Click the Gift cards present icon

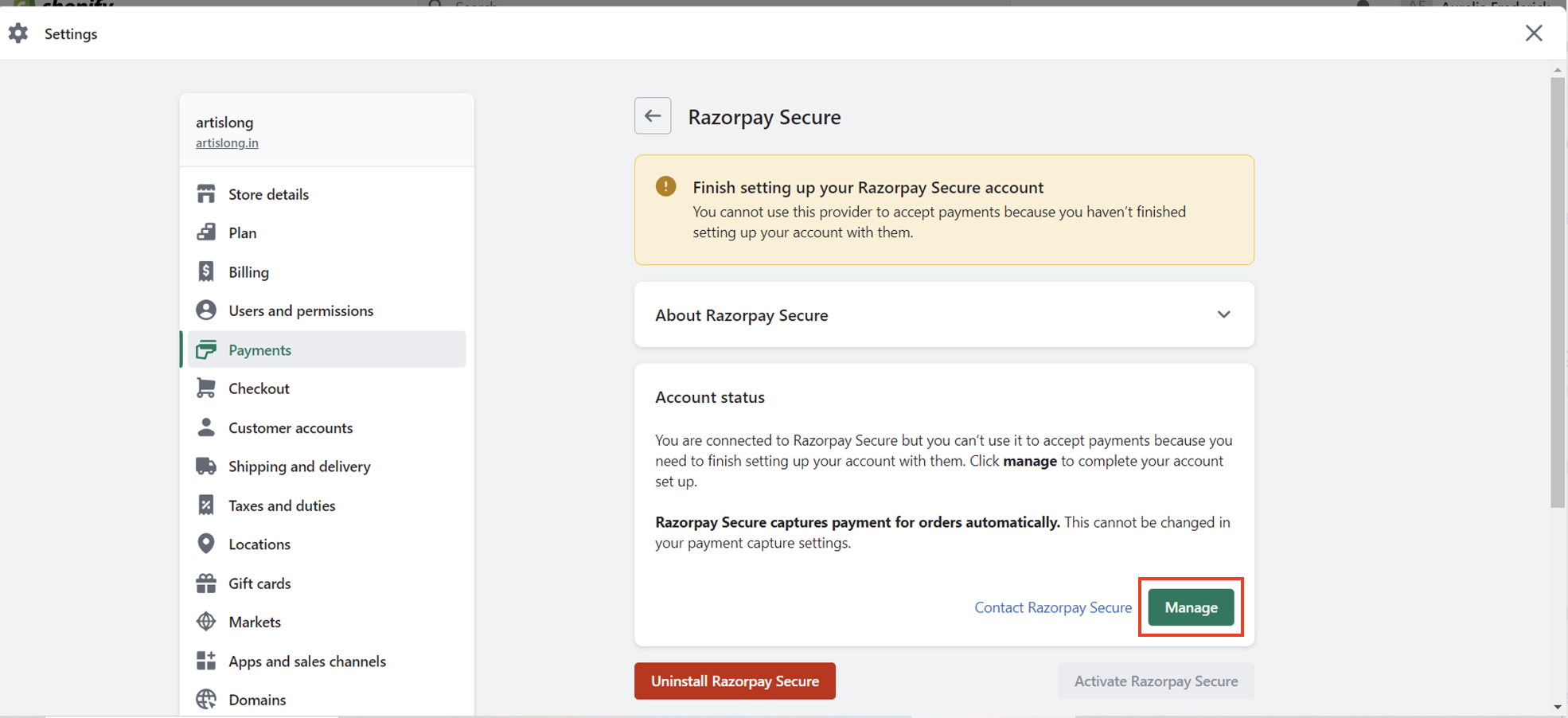tap(206, 583)
